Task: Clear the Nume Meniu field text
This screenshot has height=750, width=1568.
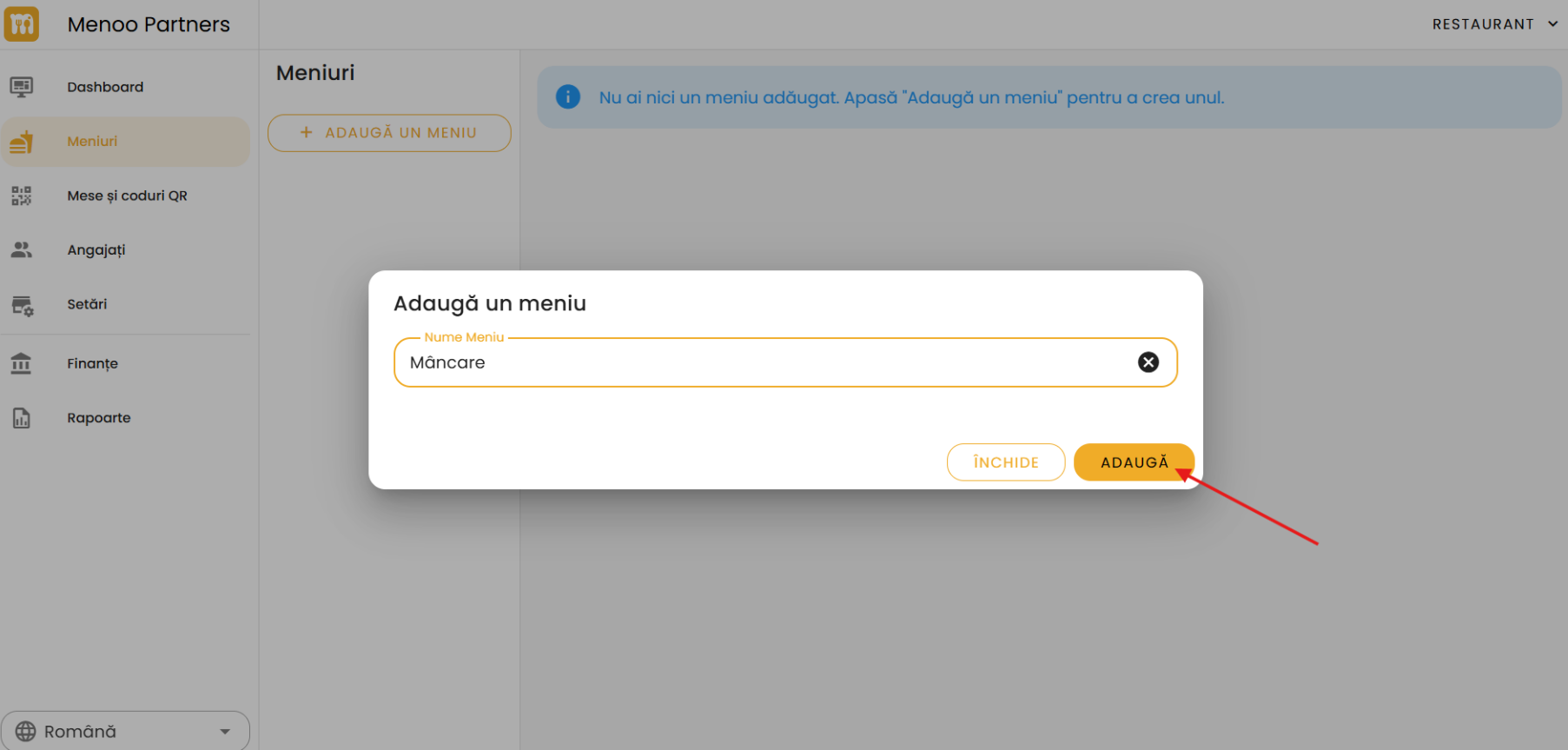Action: coord(1148,362)
